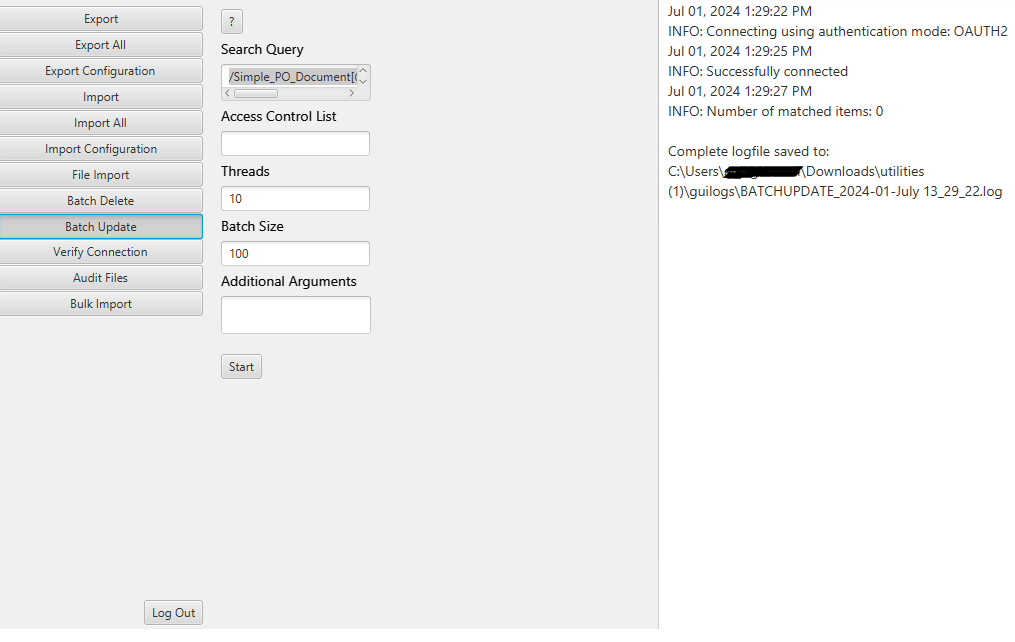Click the question mark help button
The image size is (1015, 642).
[232, 22]
